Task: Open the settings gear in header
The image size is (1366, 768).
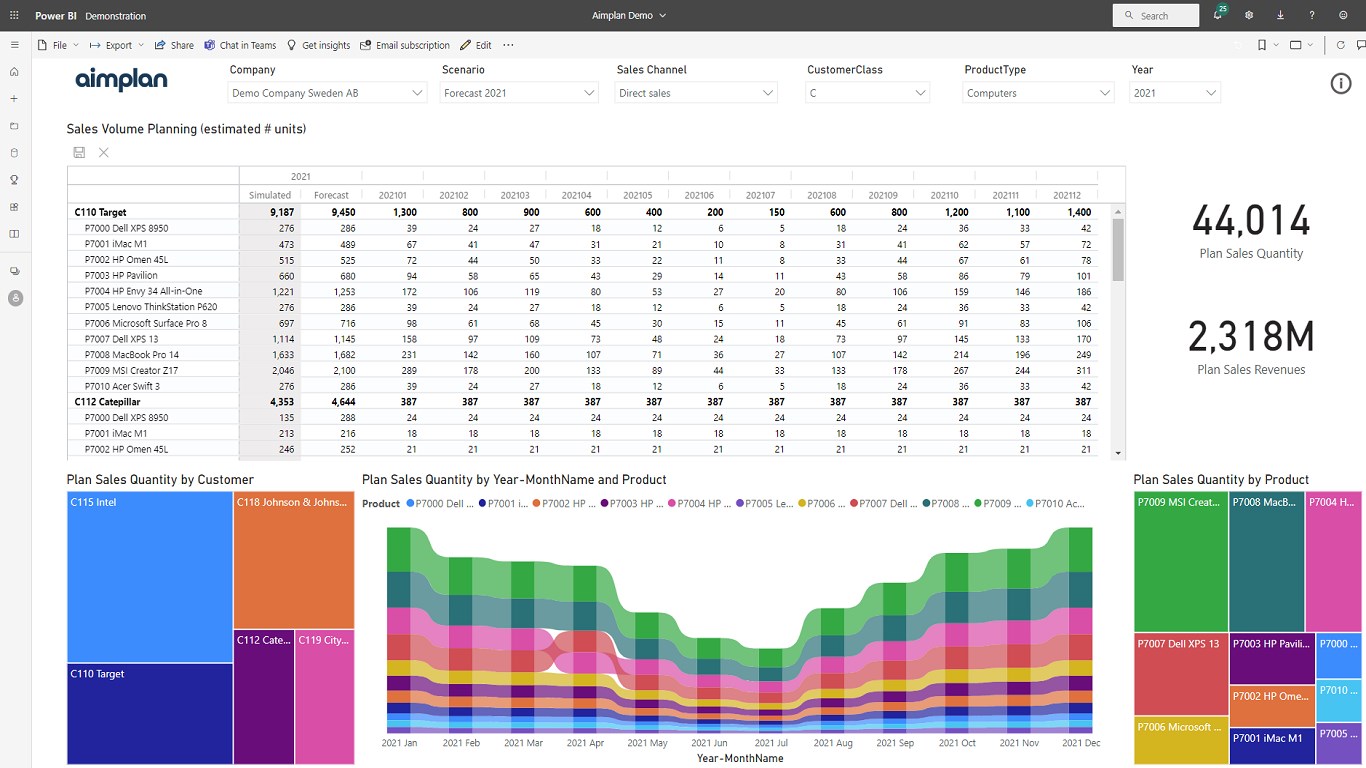Action: tap(1249, 16)
